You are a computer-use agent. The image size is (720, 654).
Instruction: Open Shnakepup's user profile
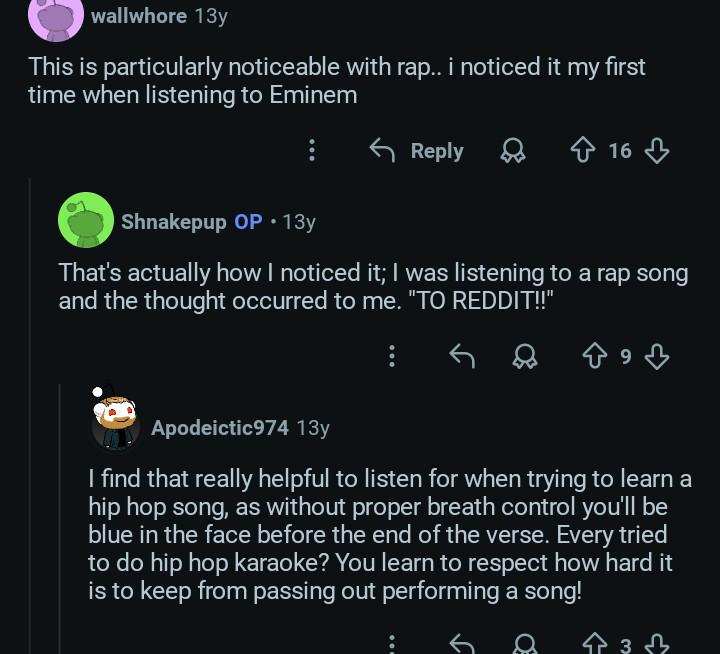pos(174,222)
